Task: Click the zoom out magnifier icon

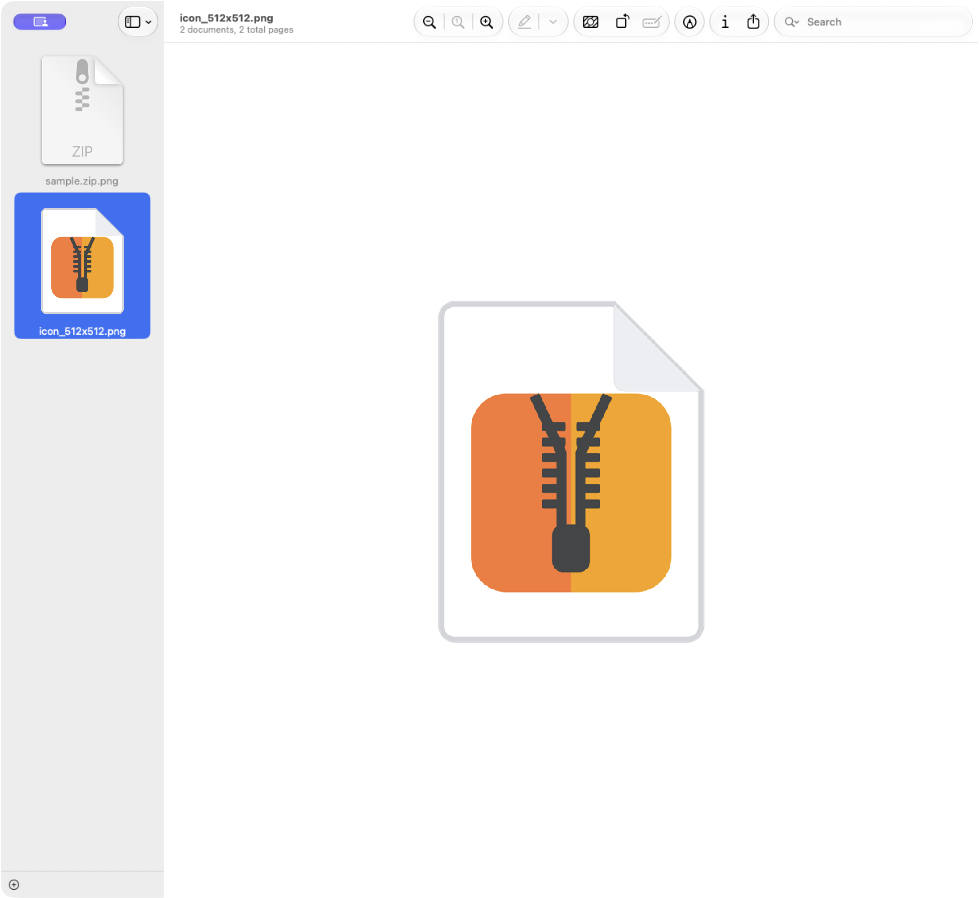Action: click(x=430, y=22)
